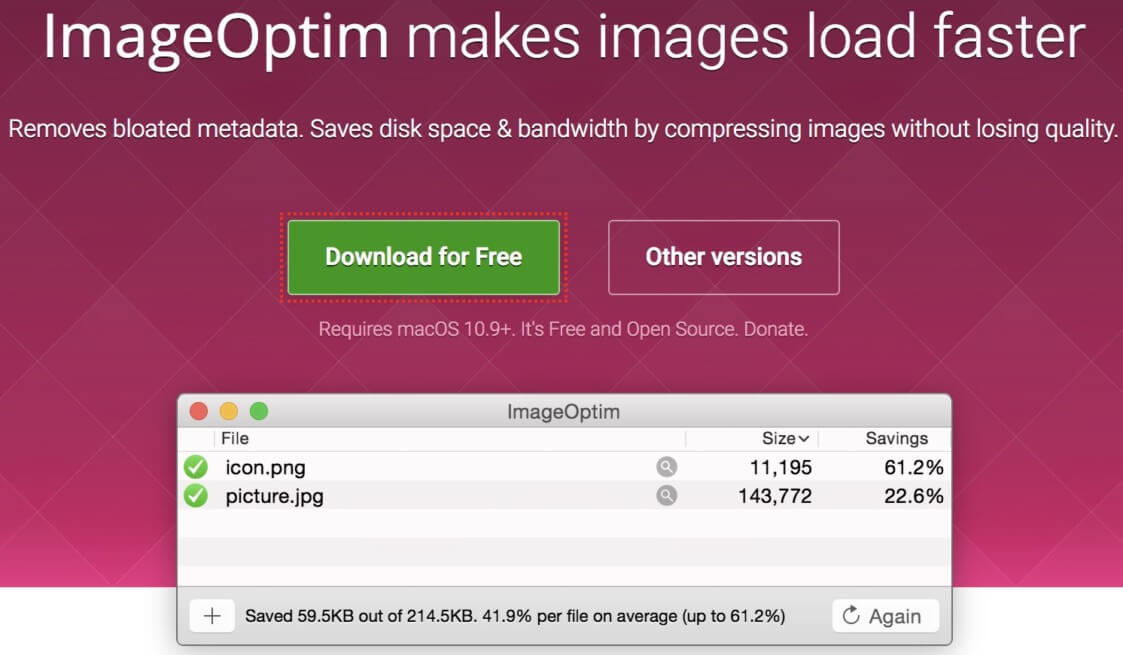This screenshot has width=1123, height=655.
Task: Select the picture.jpg file row
Action: click(x=564, y=495)
